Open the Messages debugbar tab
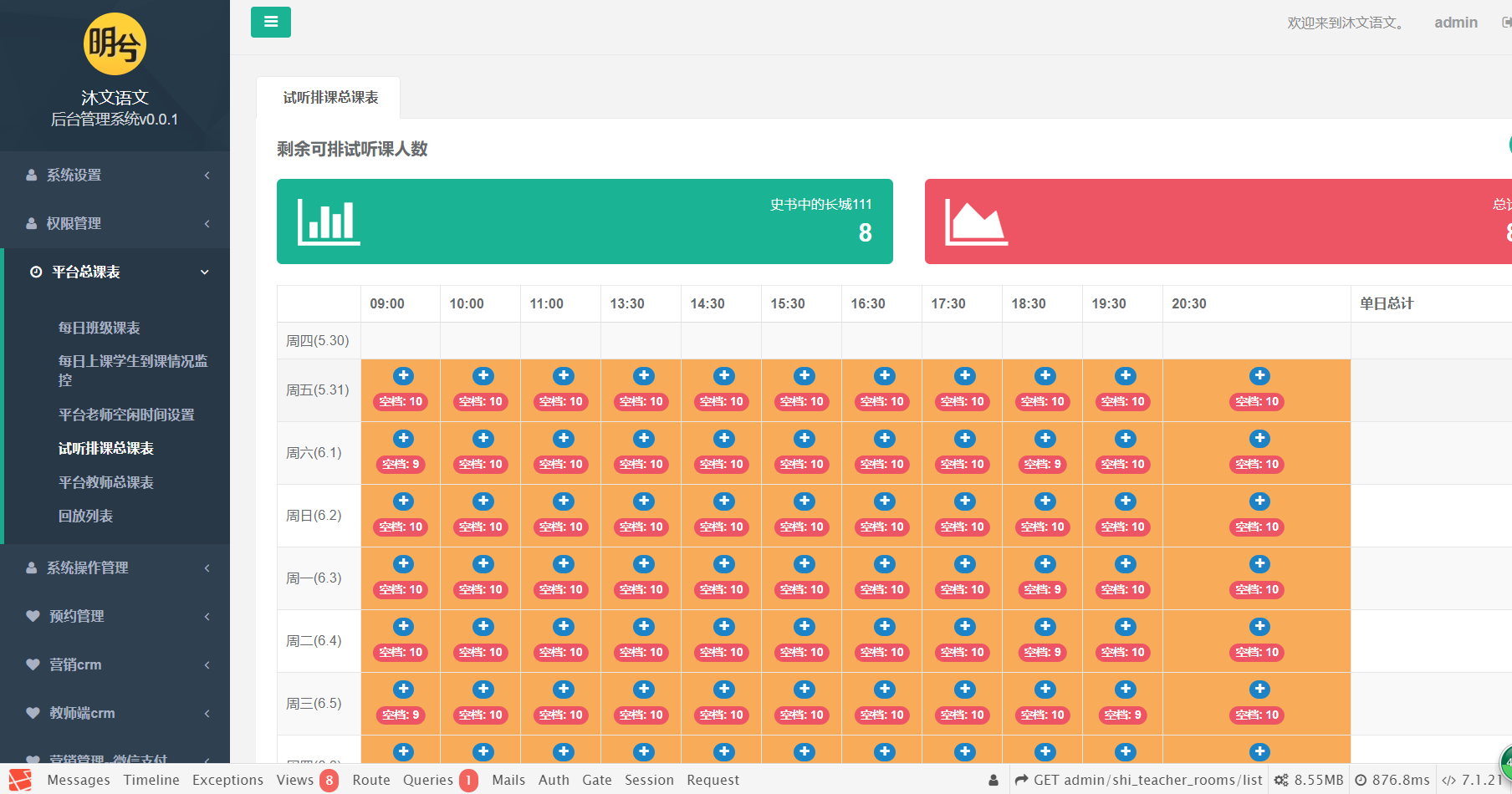The width and height of the screenshot is (1512, 794). (79, 780)
